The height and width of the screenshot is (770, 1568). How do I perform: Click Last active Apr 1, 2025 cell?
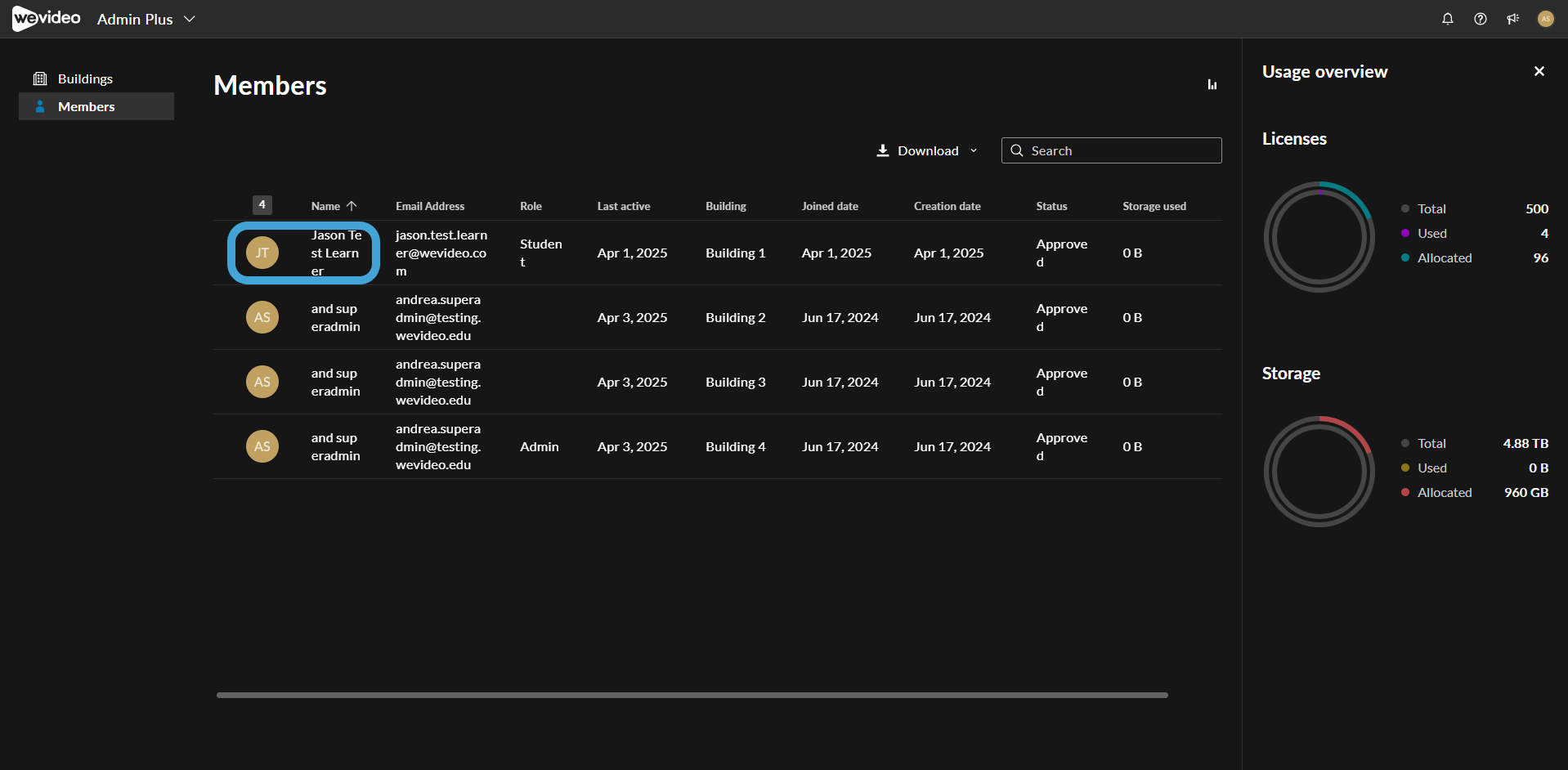pyautogui.click(x=632, y=253)
